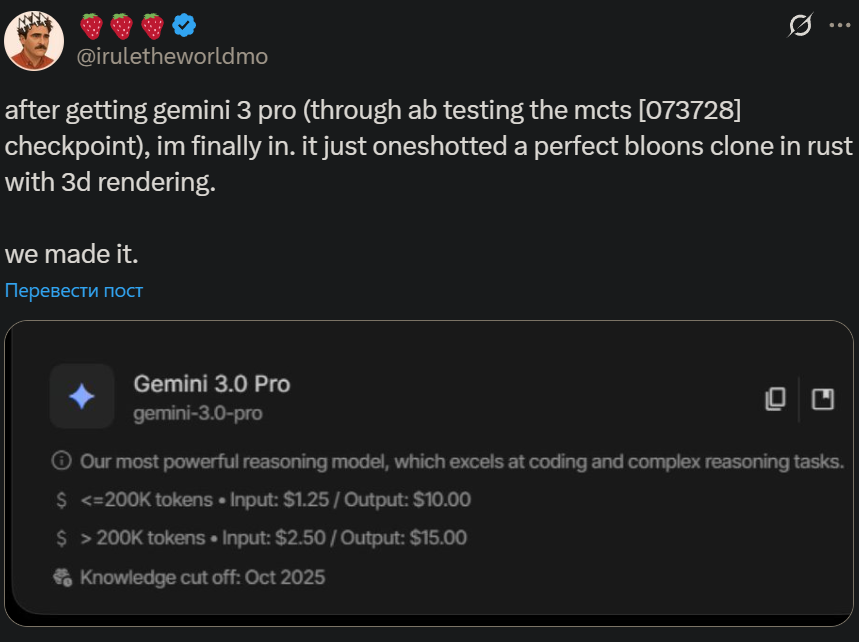Click the Перевести пост translate link
Image resolution: width=859 pixels, height=642 pixels.
tap(74, 290)
